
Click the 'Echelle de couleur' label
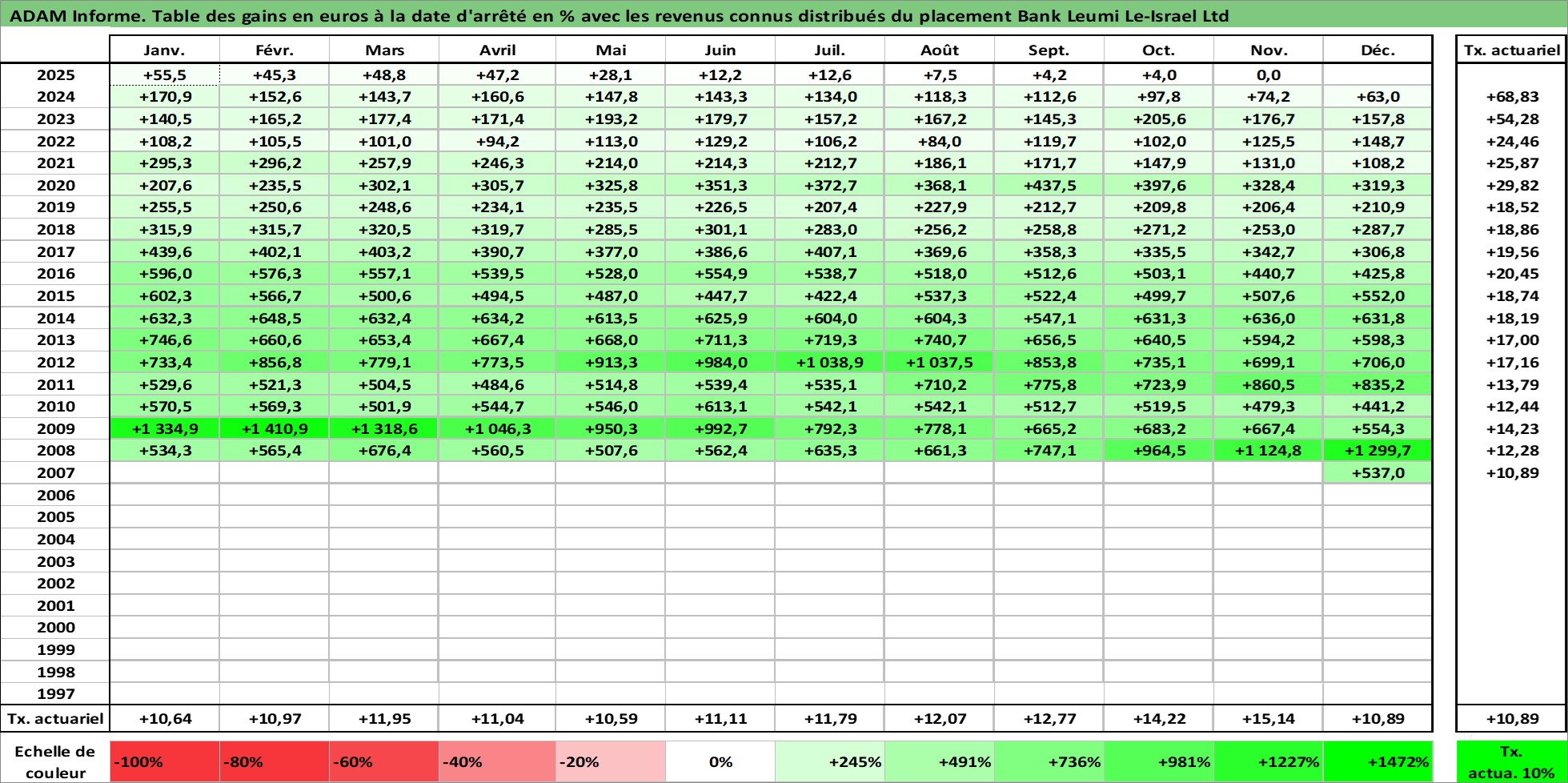point(55,762)
